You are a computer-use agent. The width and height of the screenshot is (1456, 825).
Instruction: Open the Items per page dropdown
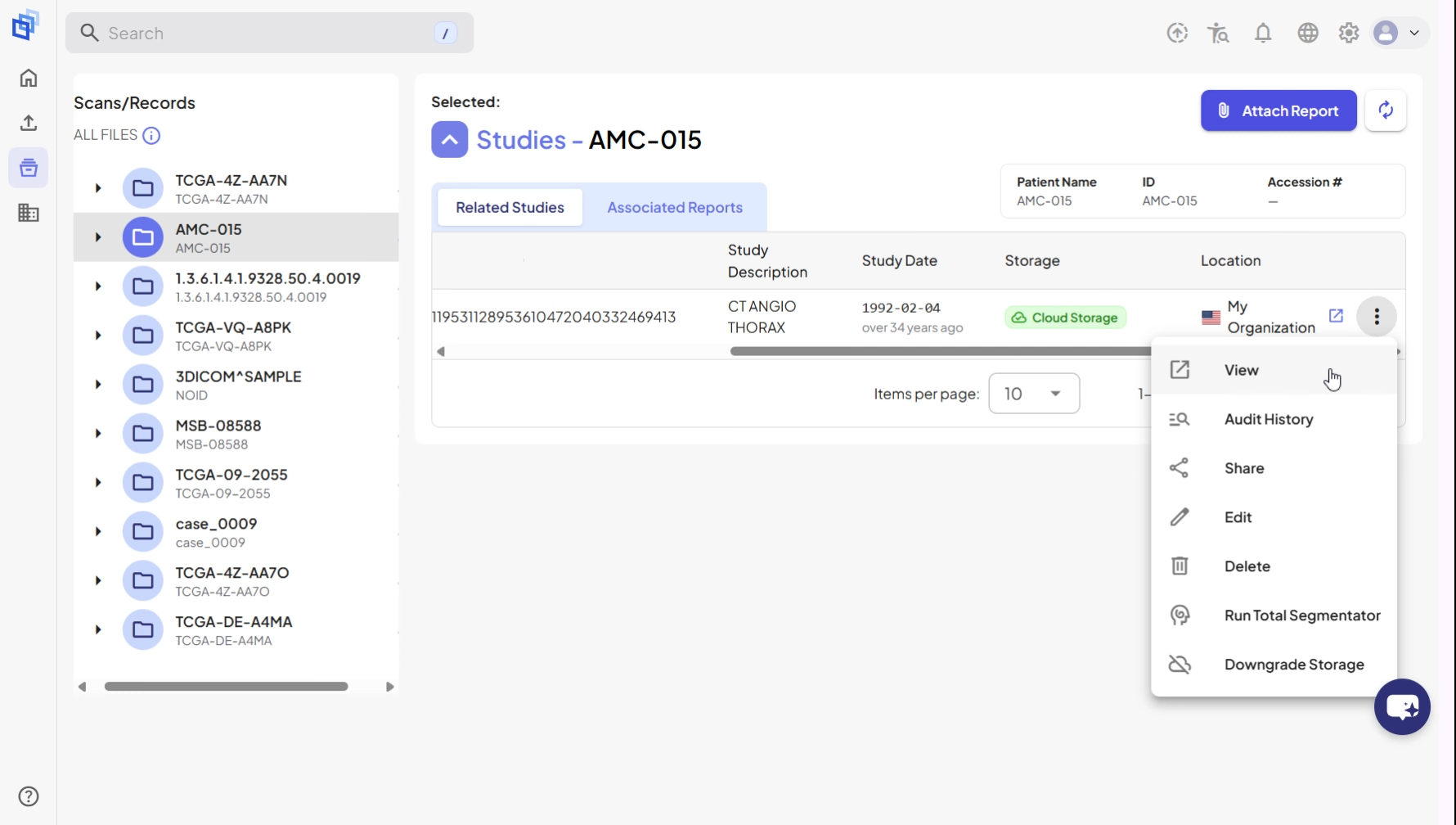coord(1034,394)
